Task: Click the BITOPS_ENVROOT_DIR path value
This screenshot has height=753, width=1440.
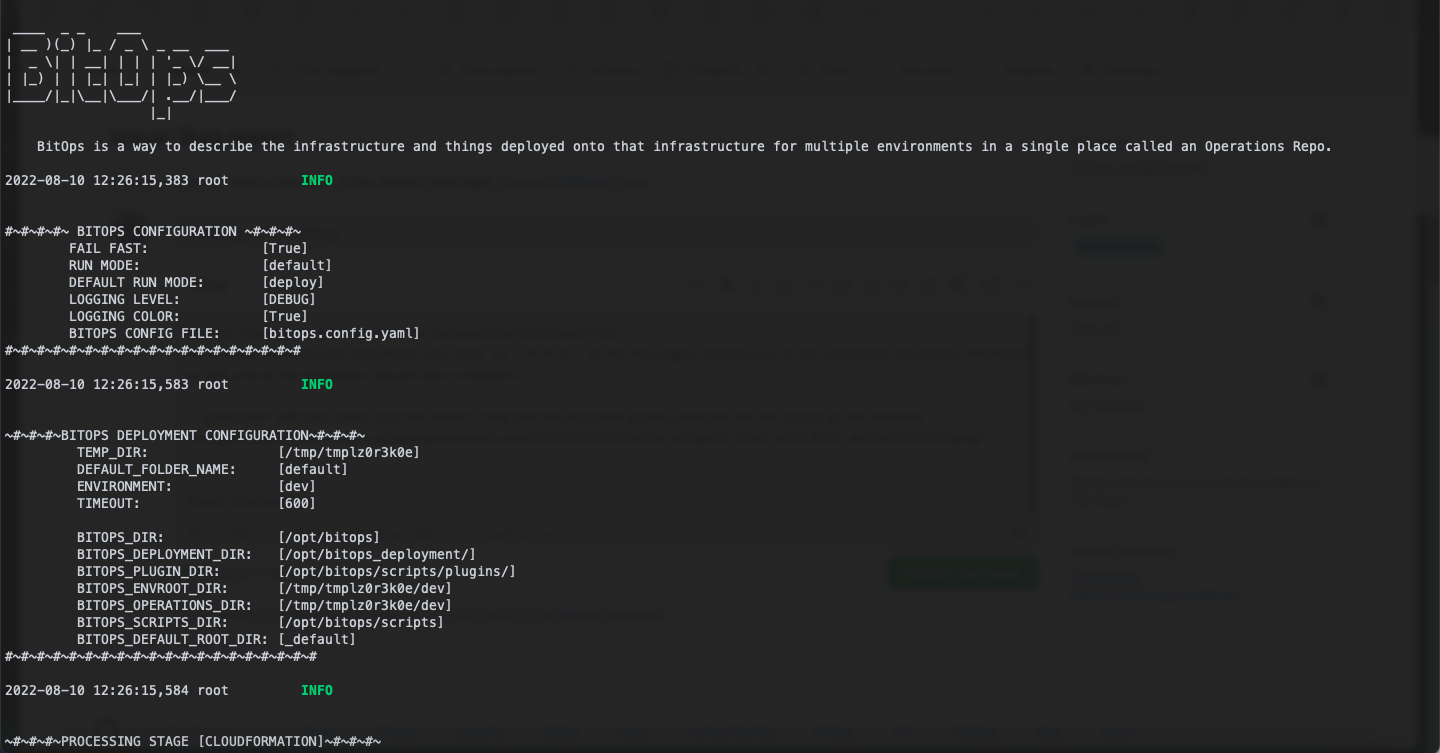Action: 365,588
